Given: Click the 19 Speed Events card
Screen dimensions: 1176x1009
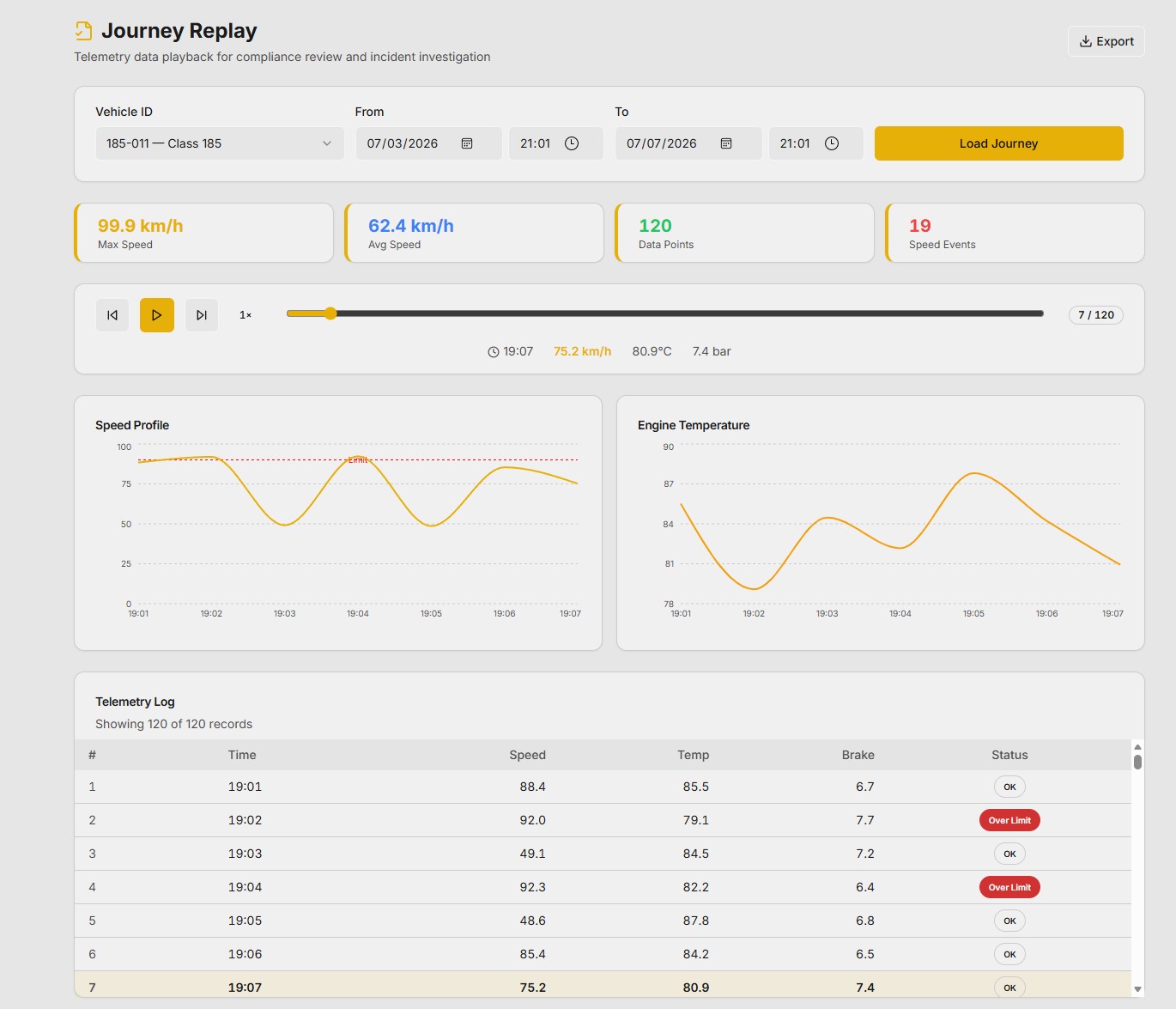Looking at the screenshot, I should tap(1015, 233).
